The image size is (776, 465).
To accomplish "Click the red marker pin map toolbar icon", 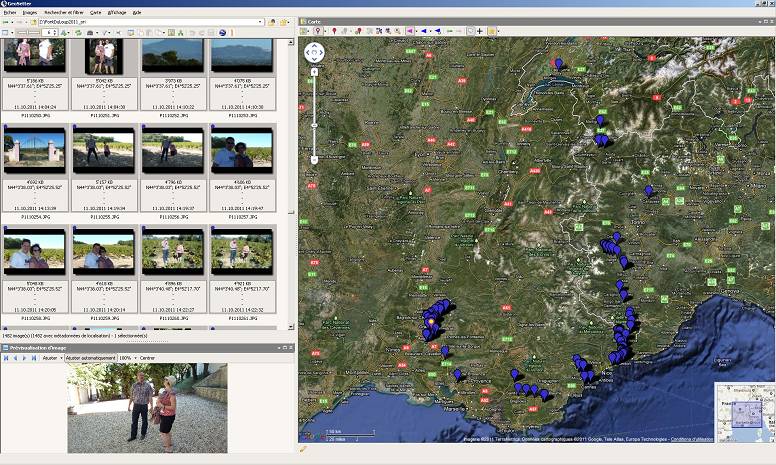I will pos(334,31).
